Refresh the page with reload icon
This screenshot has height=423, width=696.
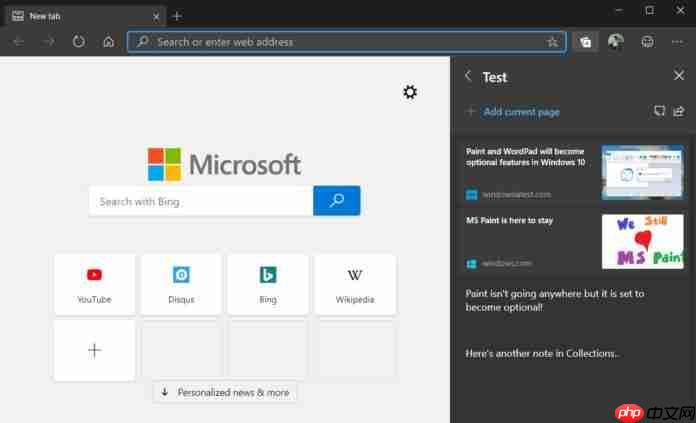click(79, 42)
